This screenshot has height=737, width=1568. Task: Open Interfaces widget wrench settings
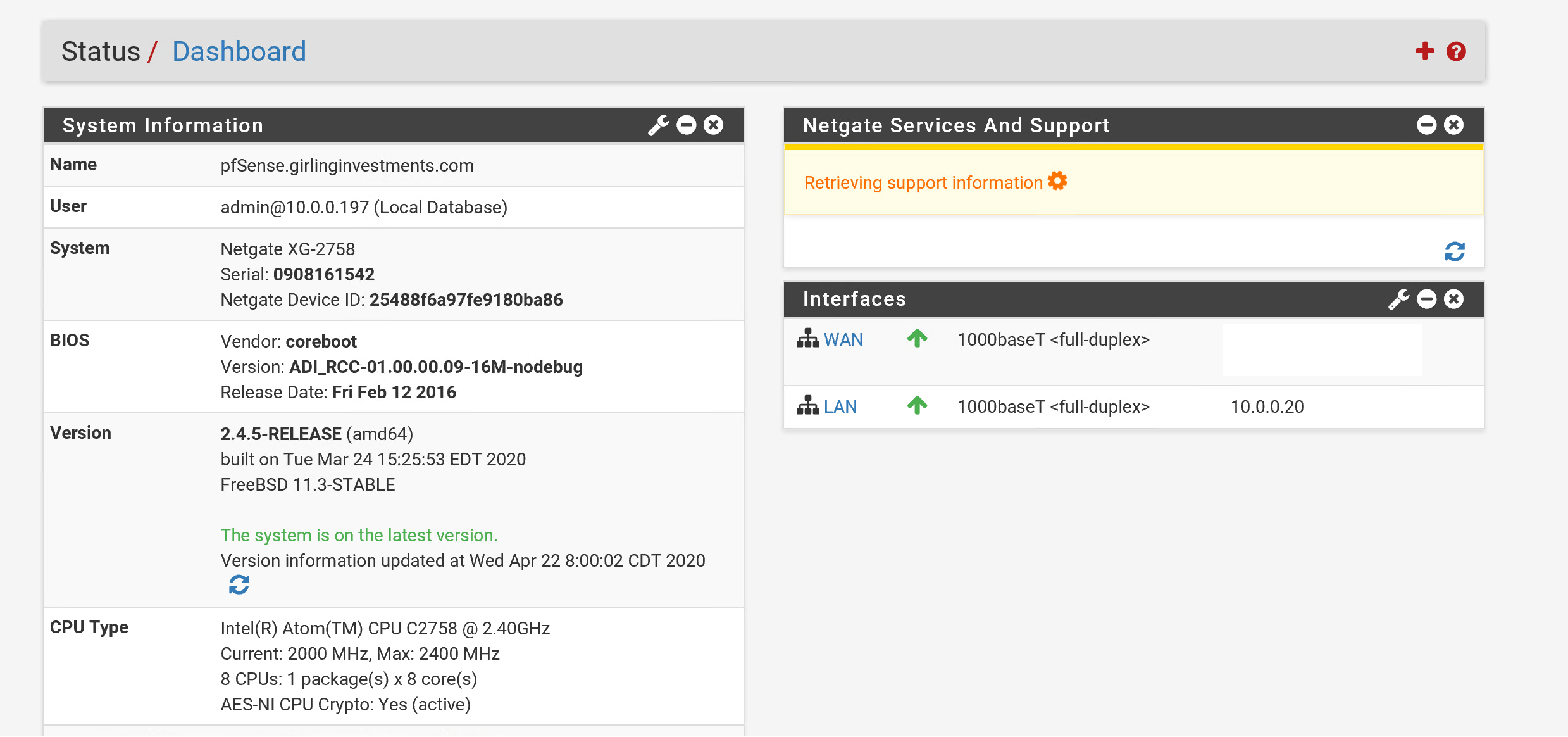1398,299
